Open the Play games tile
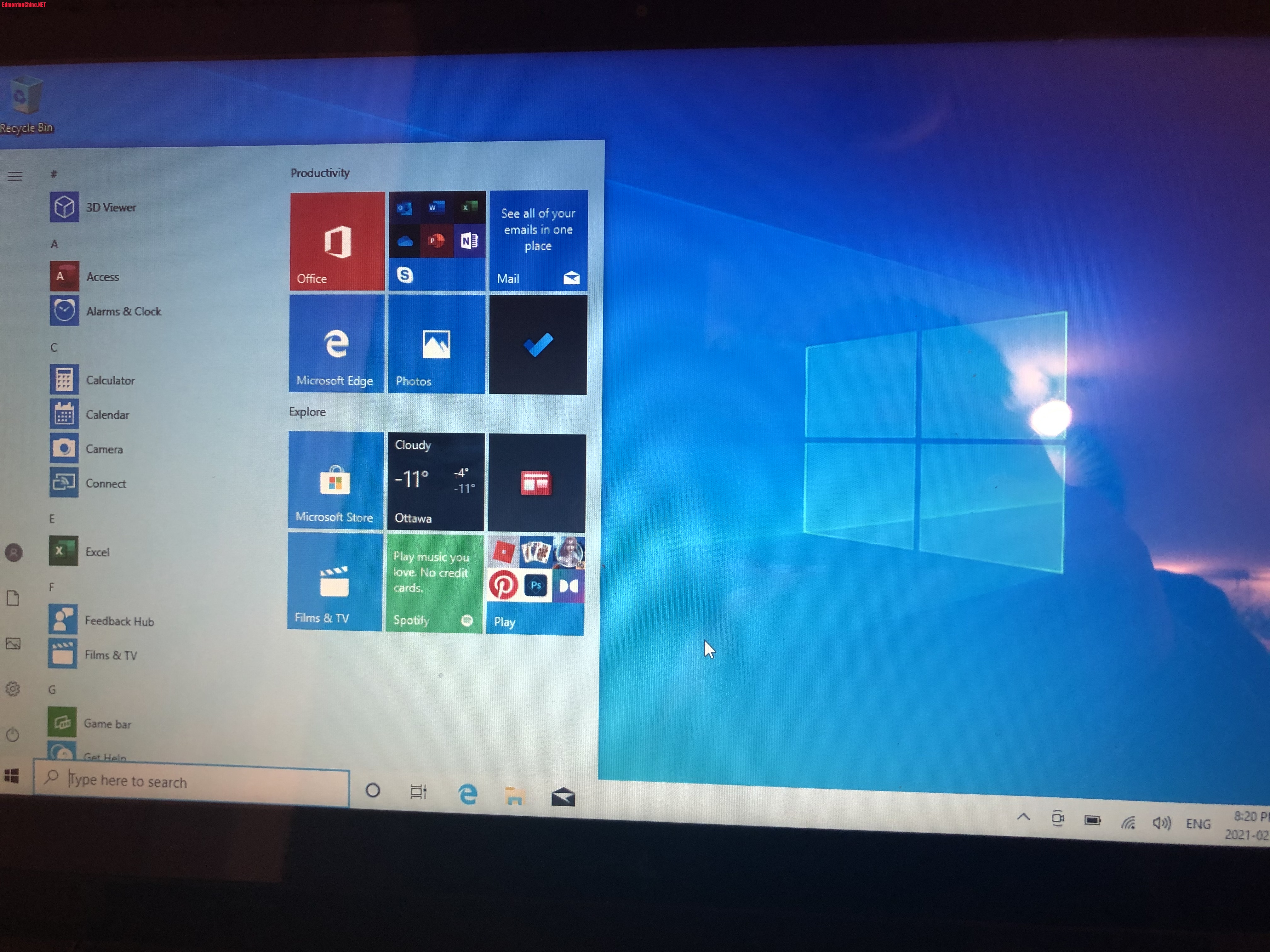 [535, 585]
